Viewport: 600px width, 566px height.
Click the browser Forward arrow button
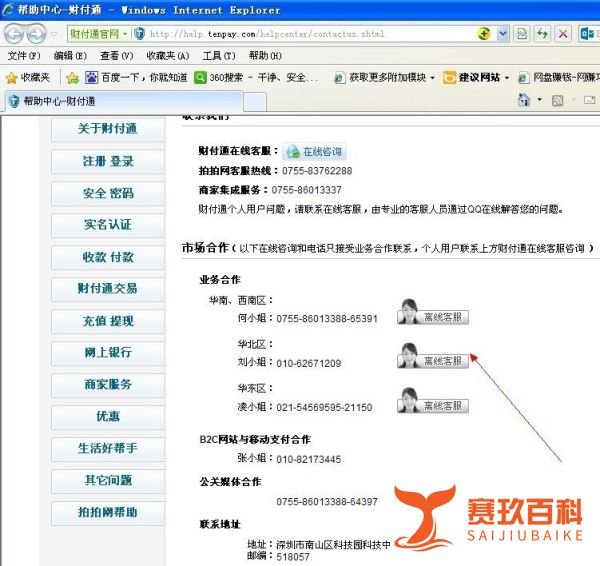click(x=36, y=34)
